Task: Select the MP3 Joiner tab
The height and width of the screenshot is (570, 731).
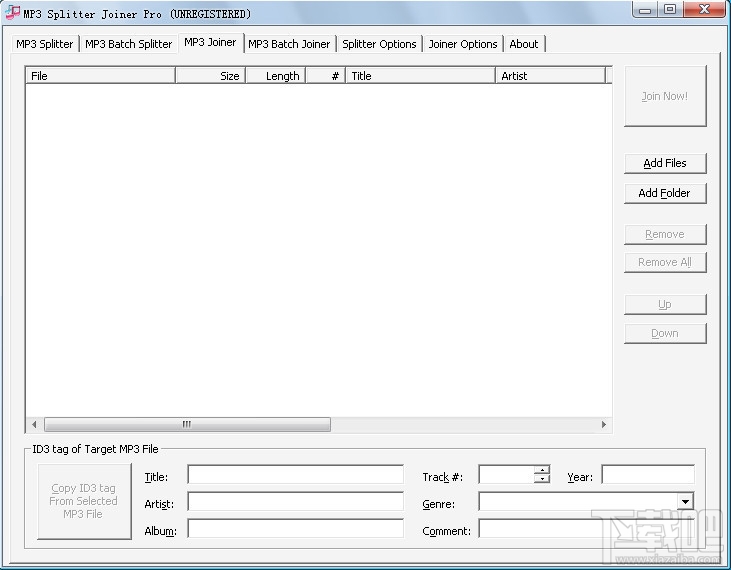Action: coord(210,42)
